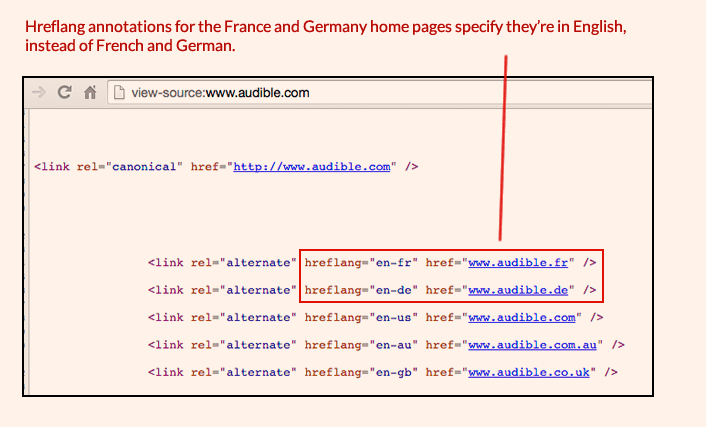Focus the view-source:www.audible.com address bar
The height and width of the screenshot is (427, 706).
[220, 93]
